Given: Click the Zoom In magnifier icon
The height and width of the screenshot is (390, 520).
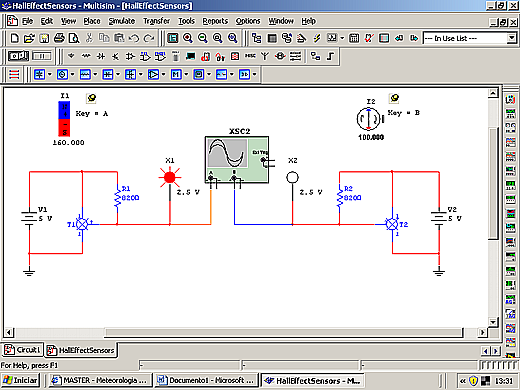Looking at the screenshot, I should coord(188,38).
